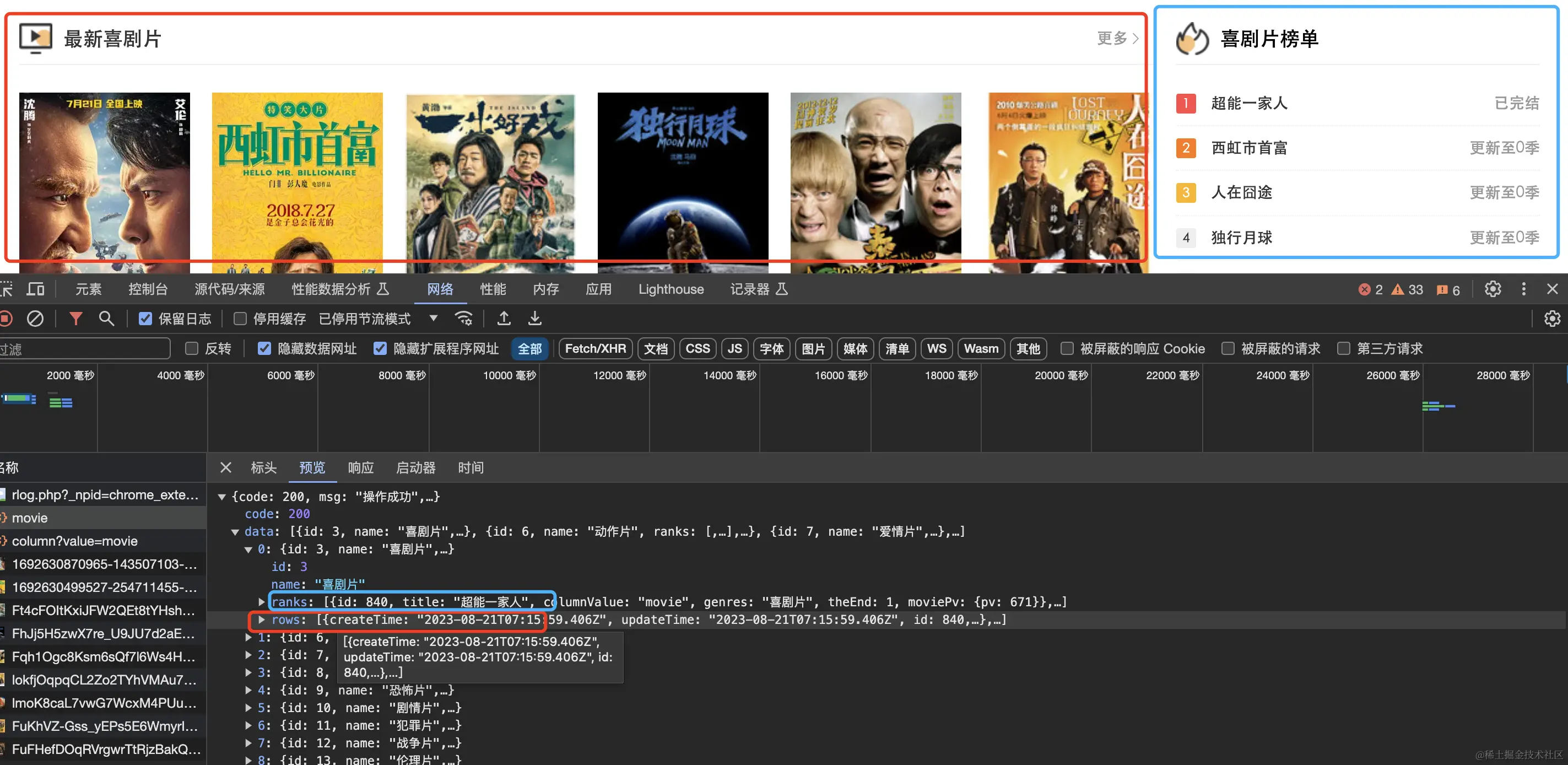1568x765 pixels.
Task: Switch to the 响应 request tab
Action: click(360, 468)
